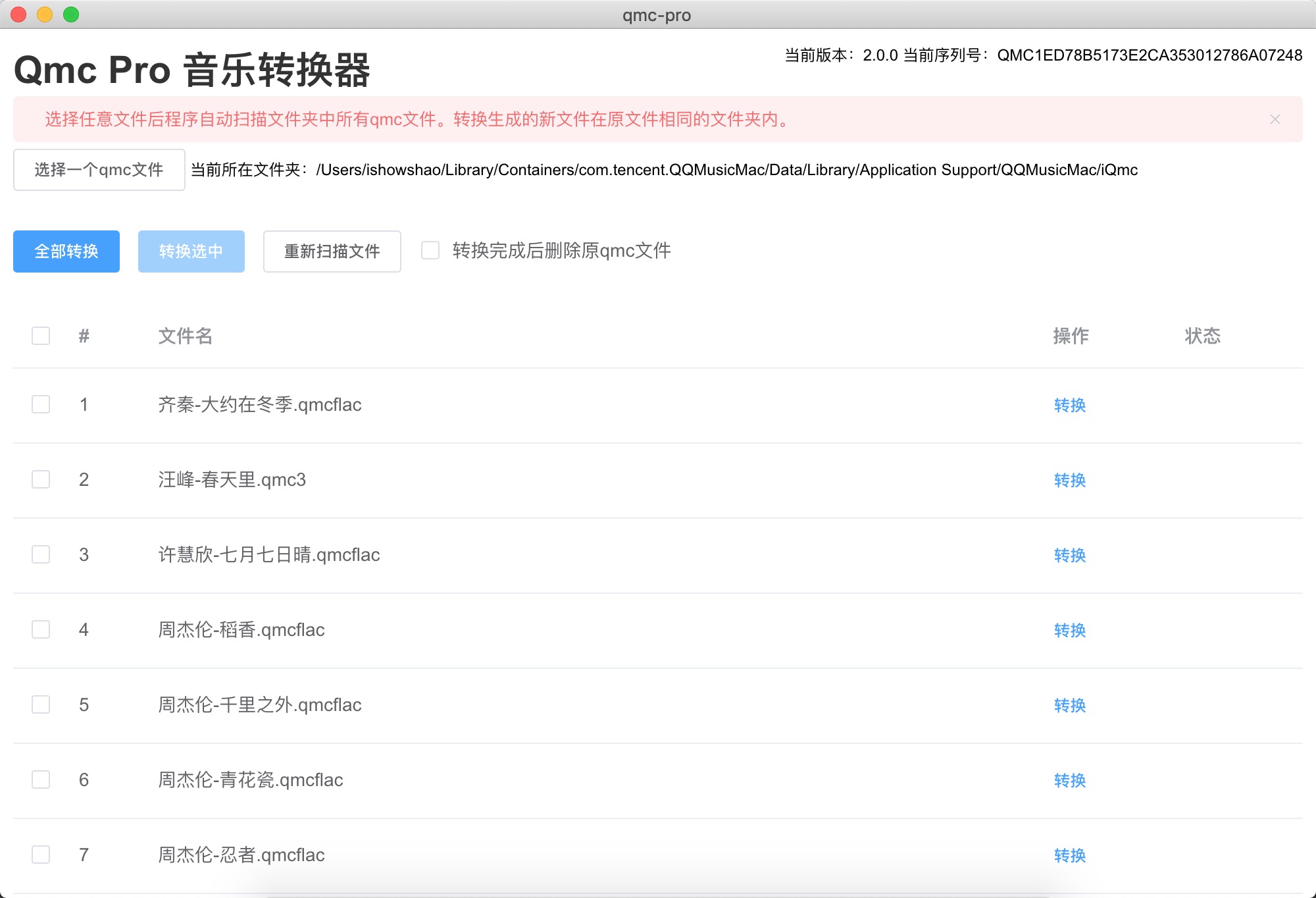Click the 转换选中 button

[191, 251]
